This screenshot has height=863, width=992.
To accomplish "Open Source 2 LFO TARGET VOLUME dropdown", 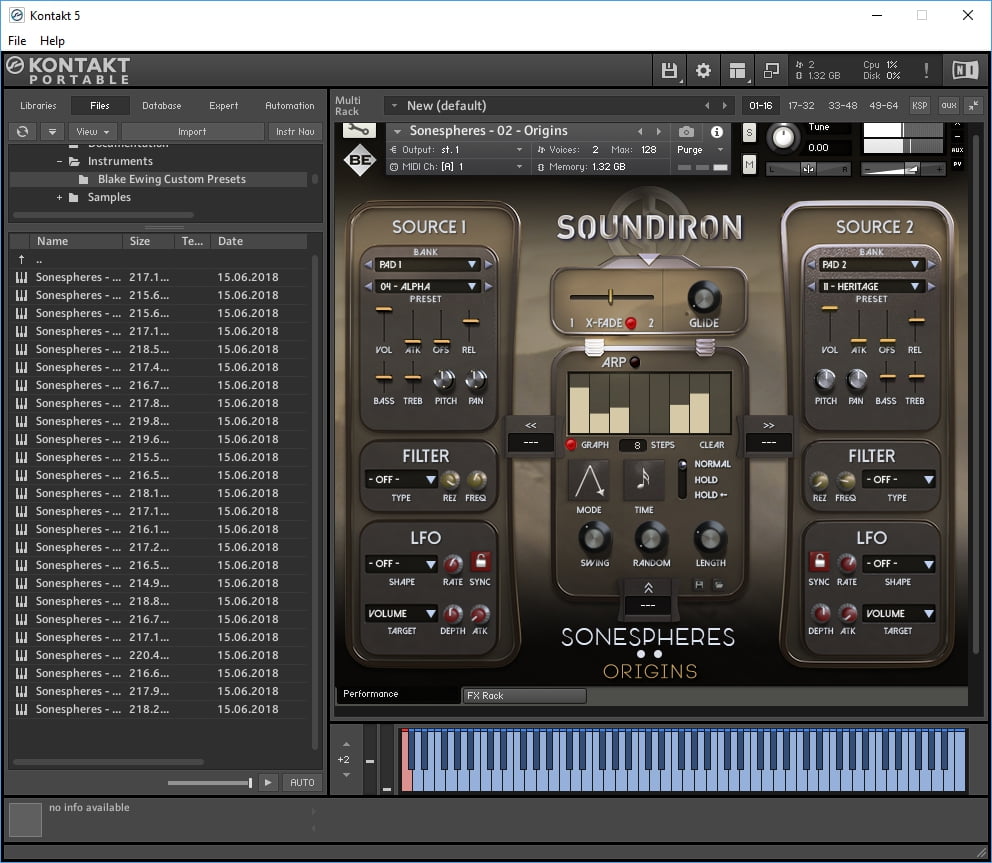I will [899, 613].
